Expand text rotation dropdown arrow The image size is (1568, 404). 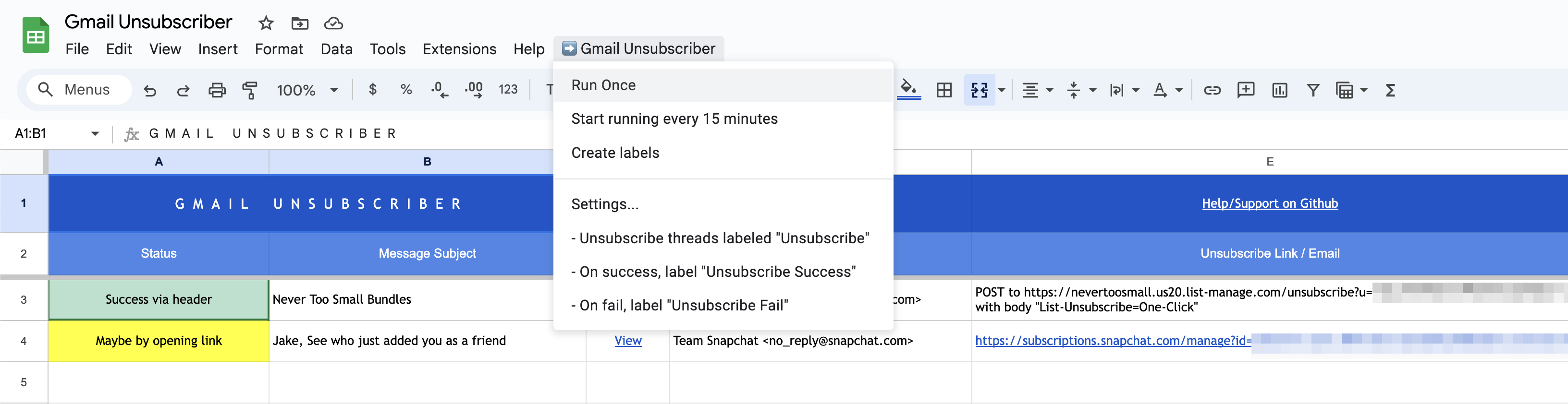(x=1179, y=90)
